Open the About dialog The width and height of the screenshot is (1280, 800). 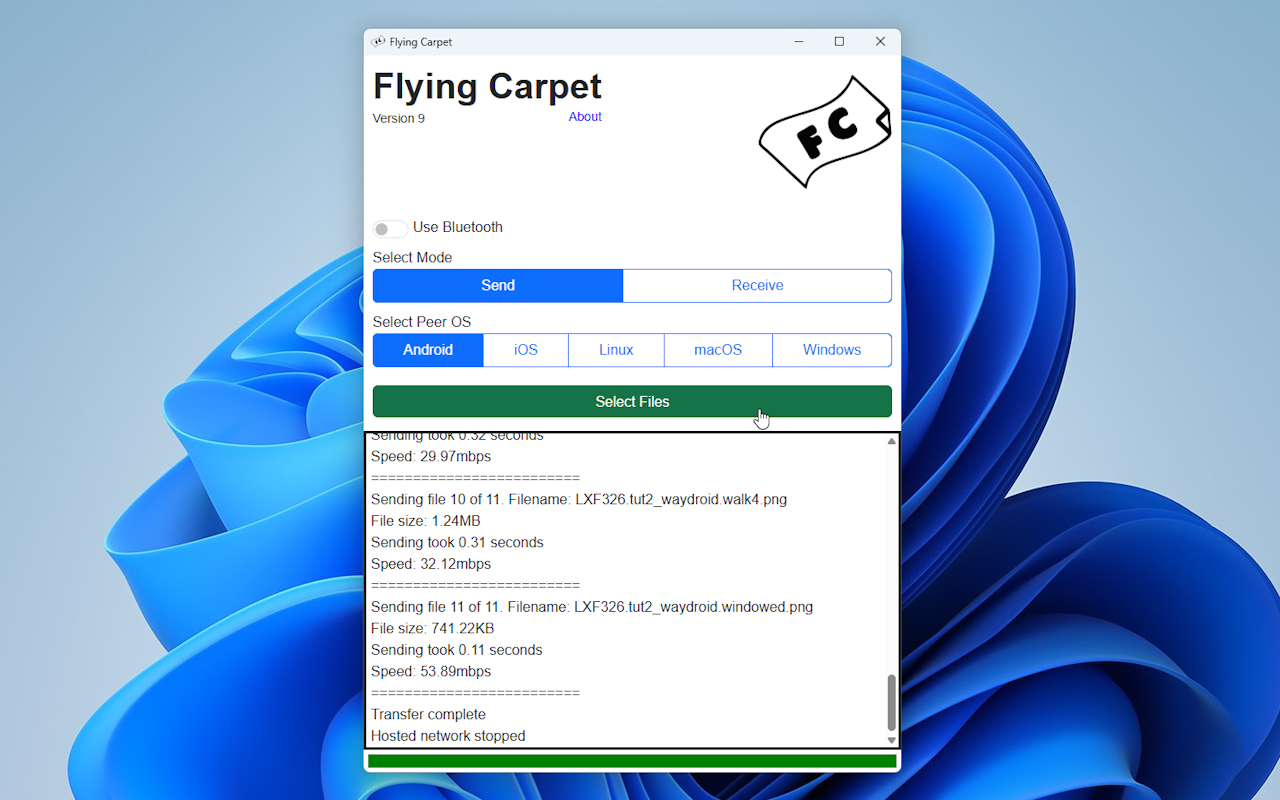pos(585,116)
